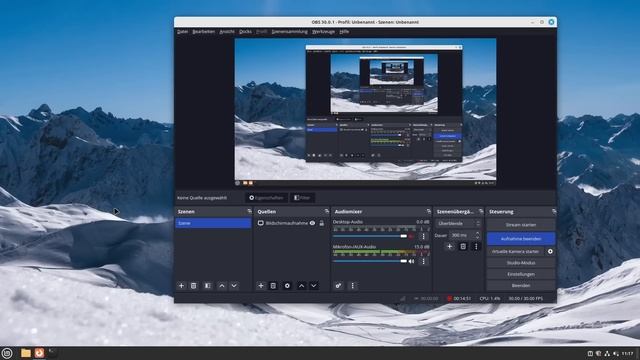This screenshot has width=640, height=360.
Task: Open source properties gear in Quellen
Action: coord(287,286)
